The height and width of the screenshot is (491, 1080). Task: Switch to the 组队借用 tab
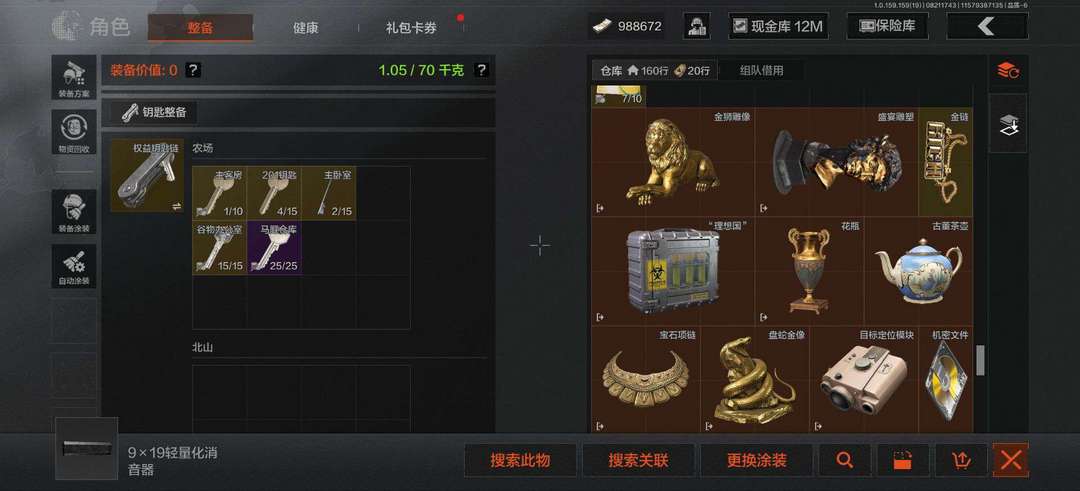[761, 70]
